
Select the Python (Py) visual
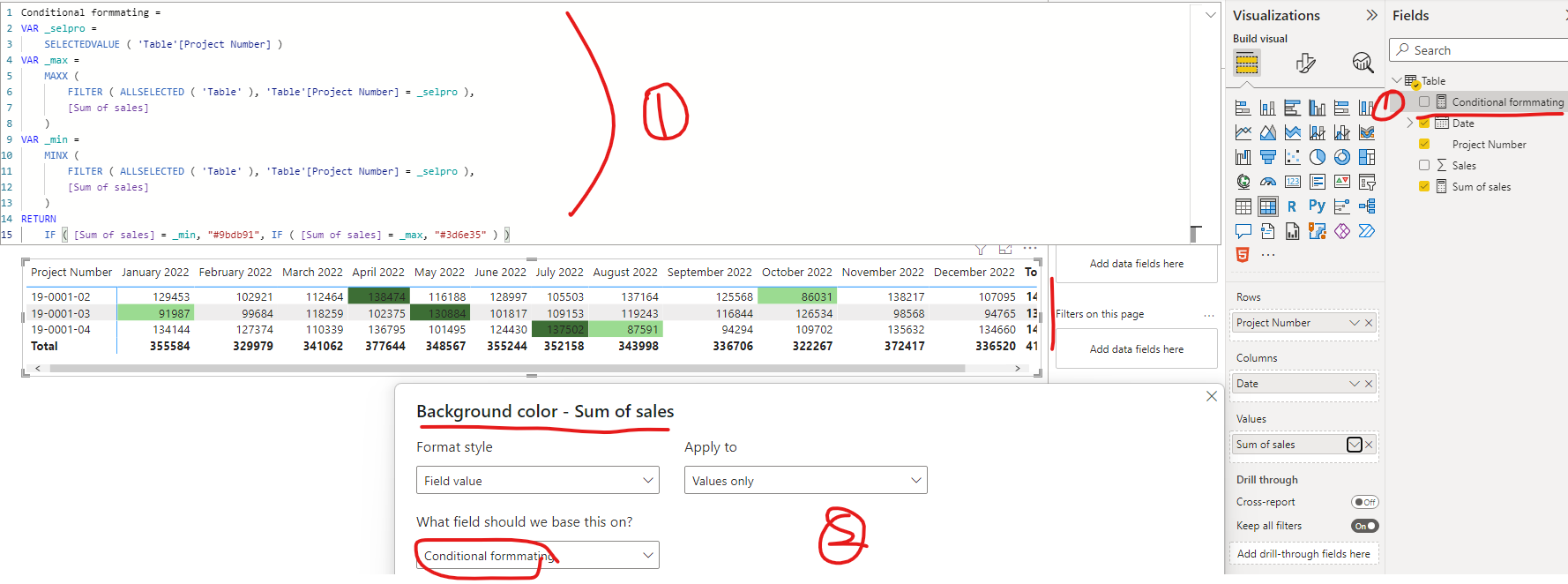click(1317, 206)
